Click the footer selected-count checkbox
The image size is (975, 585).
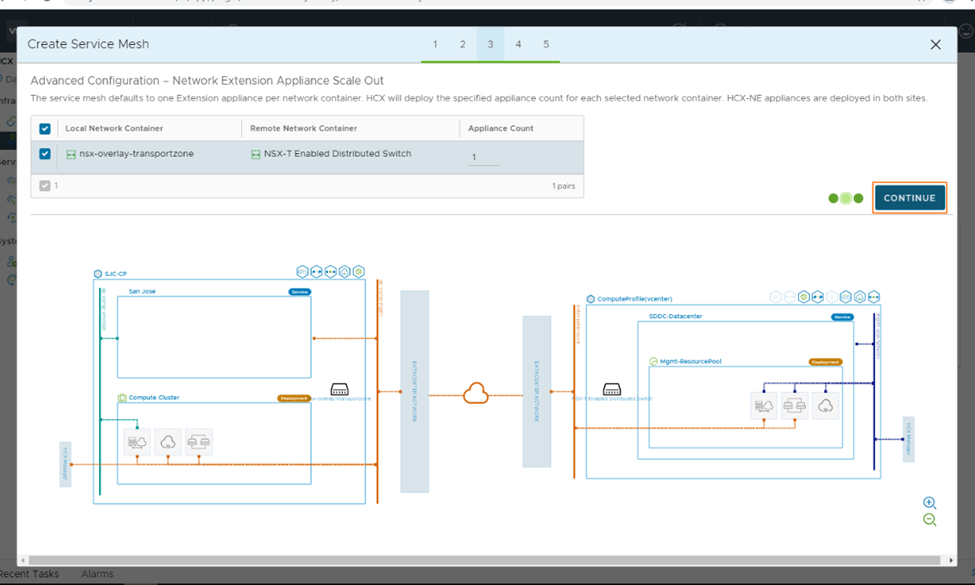point(45,186)
